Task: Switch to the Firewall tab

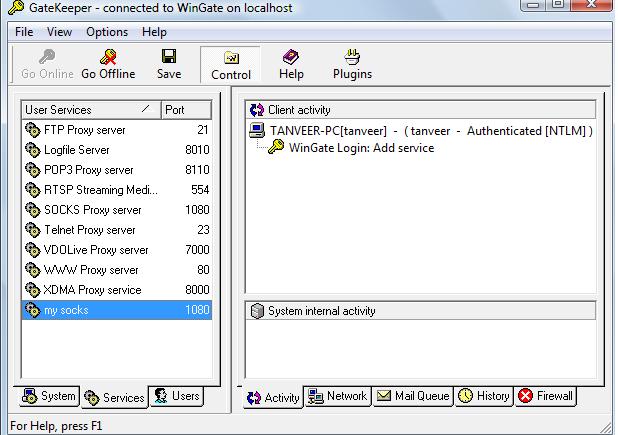Action: tap(546, 396)
